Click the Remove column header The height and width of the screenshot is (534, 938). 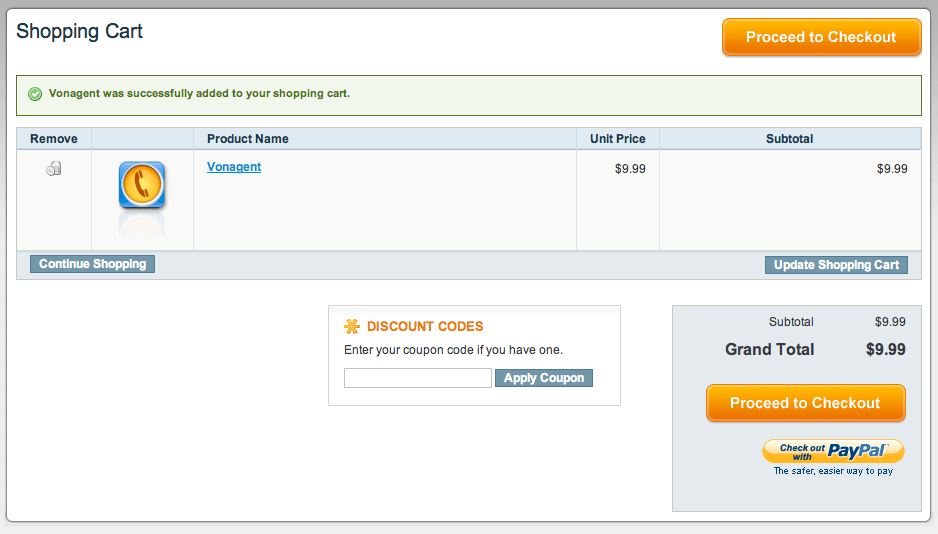coord(54,139)
